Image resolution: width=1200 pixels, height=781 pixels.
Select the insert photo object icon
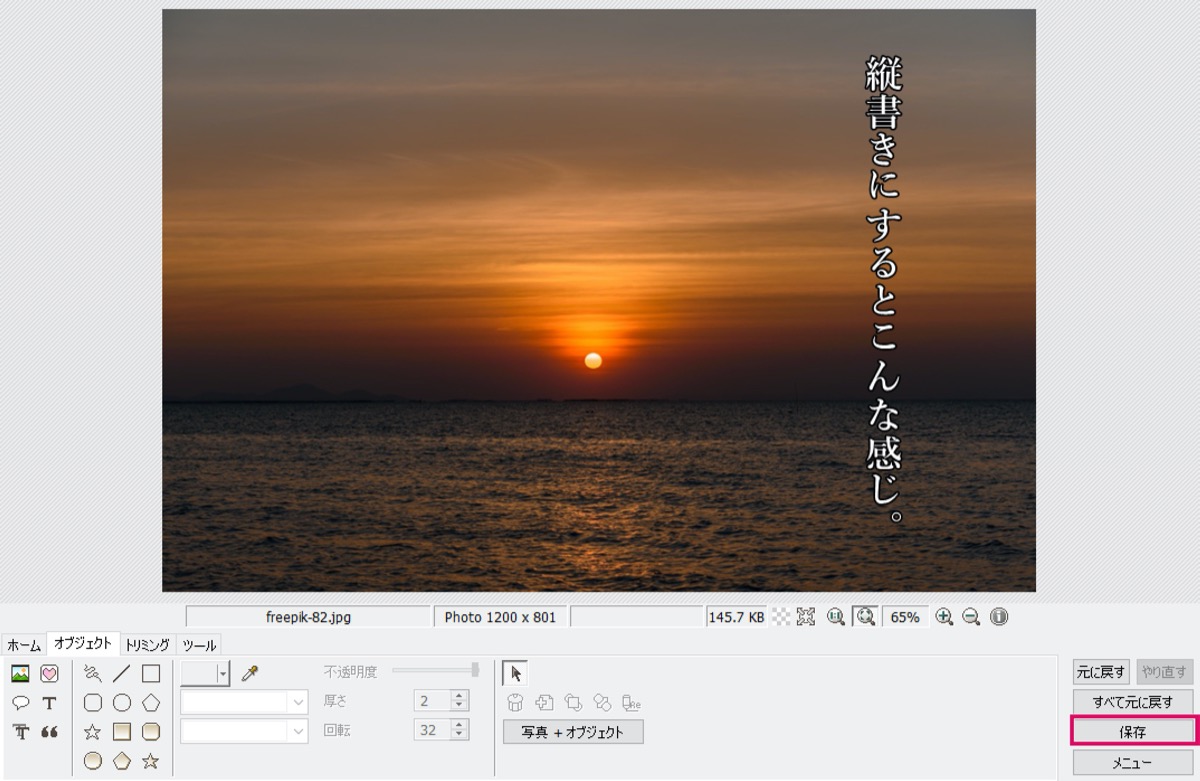click(20, 674)
